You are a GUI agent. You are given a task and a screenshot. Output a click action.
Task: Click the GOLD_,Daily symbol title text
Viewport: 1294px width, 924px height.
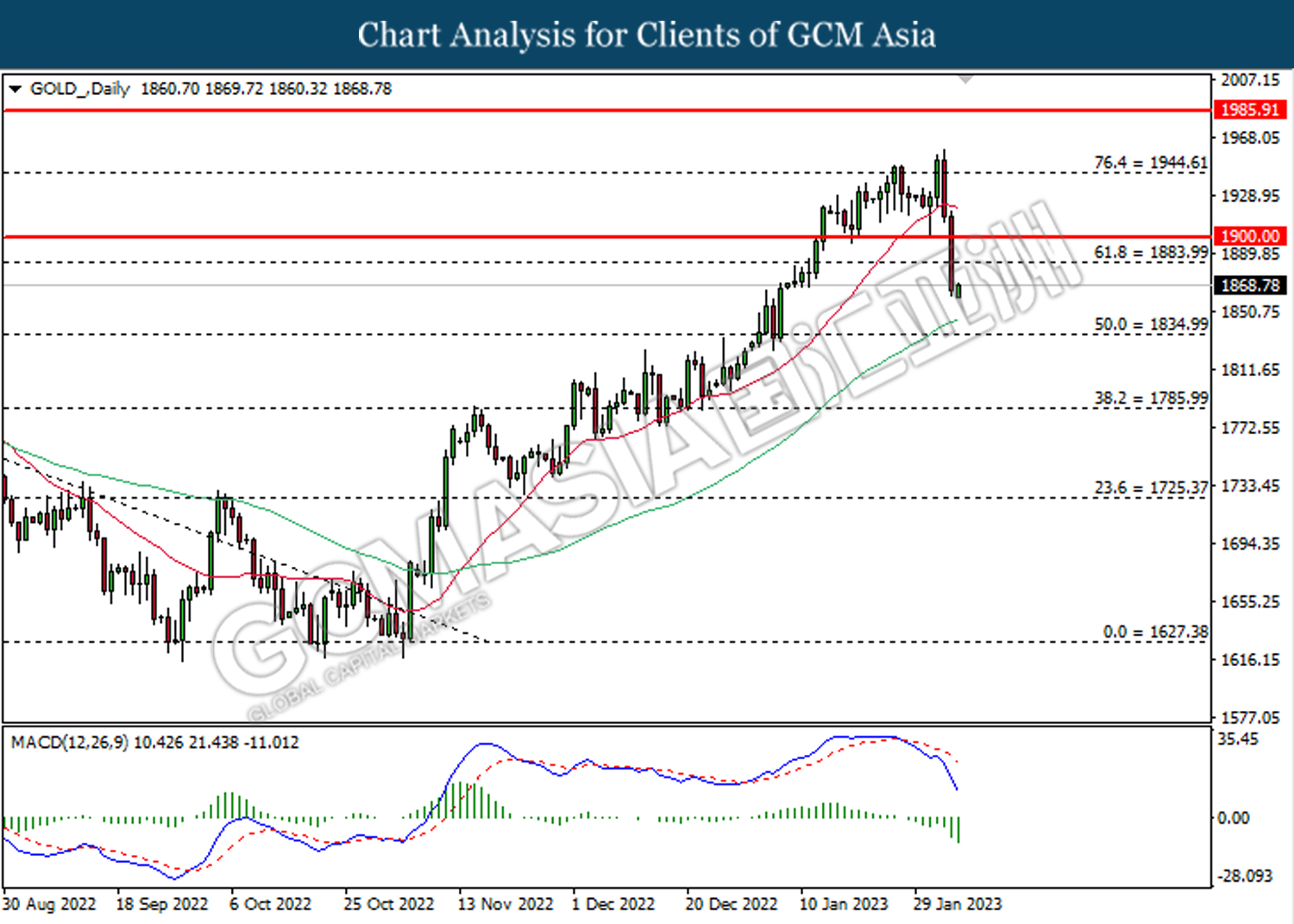click(x=79, y=89)
